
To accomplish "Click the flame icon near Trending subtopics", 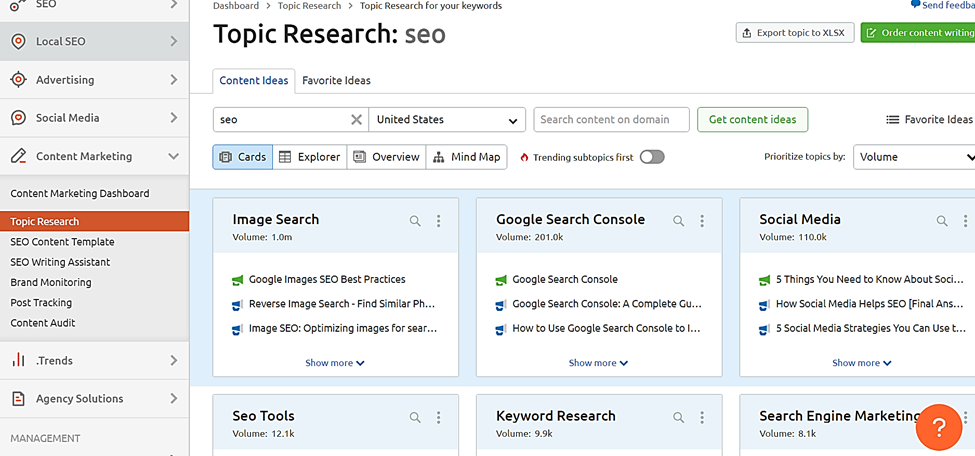I will [x=524, y=157].
